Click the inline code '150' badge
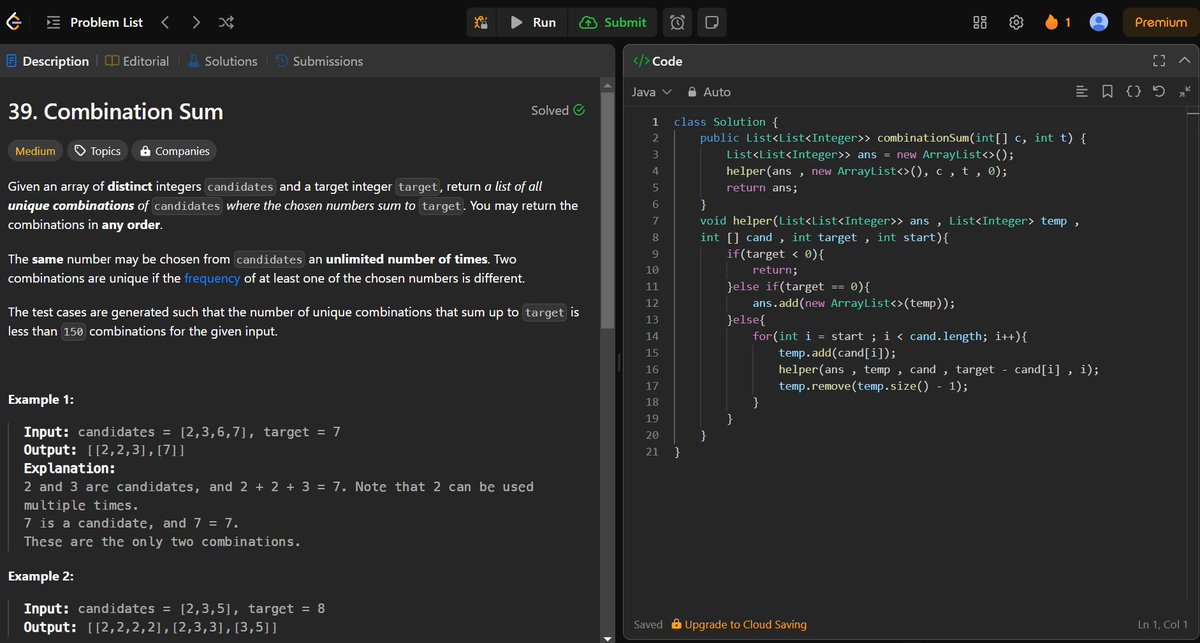Image resolution: width=1200 pixels, height=643 pixels. tap(72, 332)
